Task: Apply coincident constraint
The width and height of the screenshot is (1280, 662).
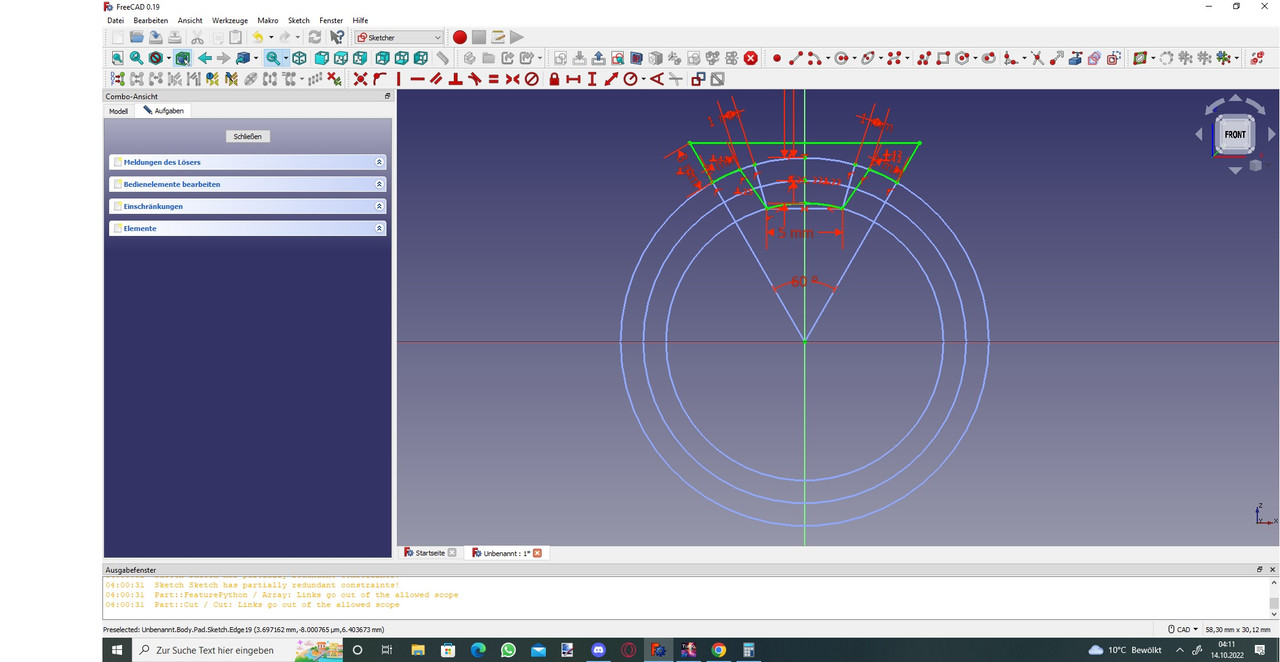Action: coord(360,78)
